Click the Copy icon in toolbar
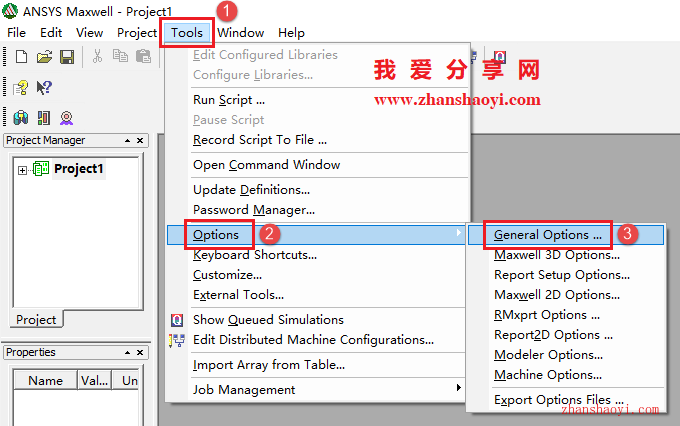The image size is (680, 426). (120, 56)
